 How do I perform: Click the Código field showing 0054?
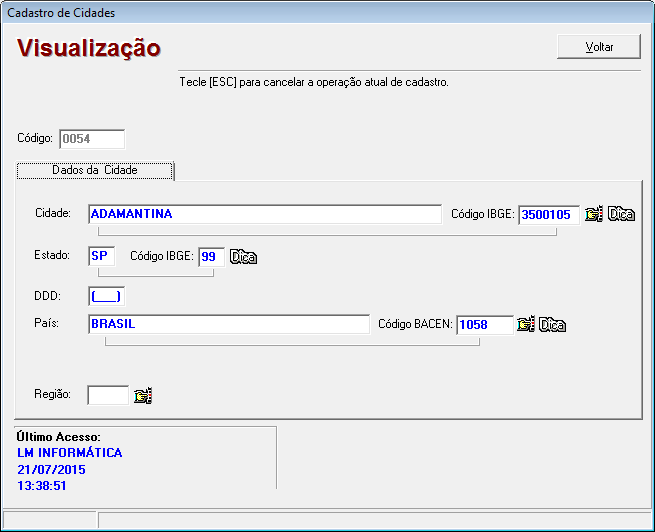point(92,139)
